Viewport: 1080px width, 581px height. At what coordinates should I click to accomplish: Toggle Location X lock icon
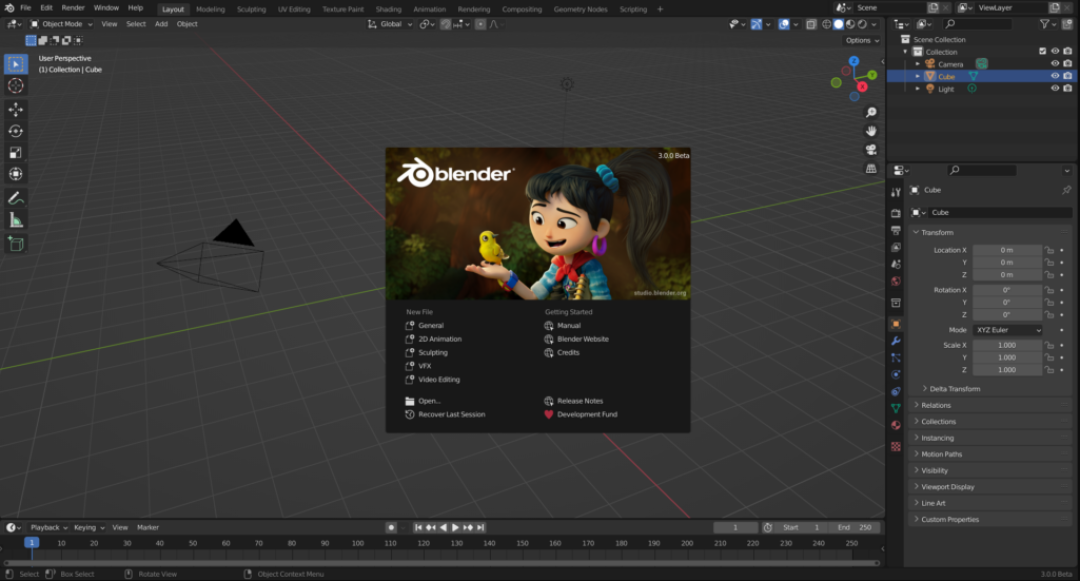point(1049,251)
